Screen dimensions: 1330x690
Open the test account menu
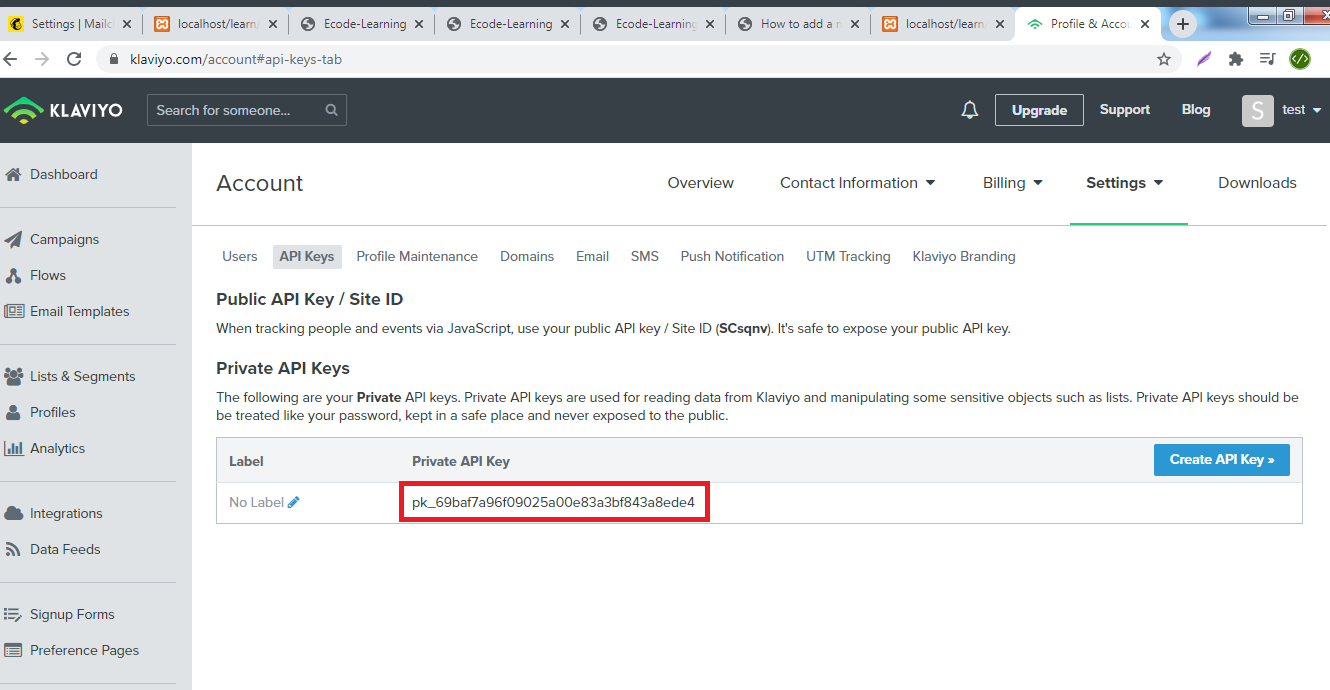1302,110
